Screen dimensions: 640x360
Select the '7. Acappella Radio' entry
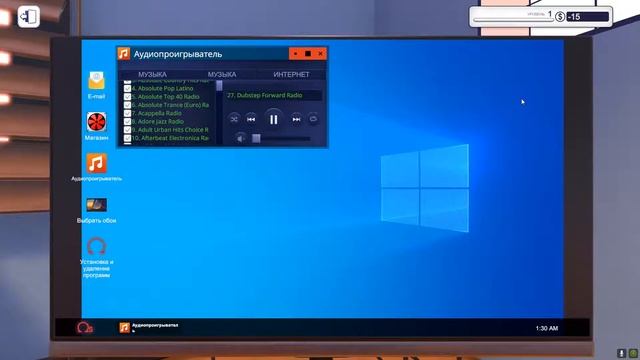(156, 113)
